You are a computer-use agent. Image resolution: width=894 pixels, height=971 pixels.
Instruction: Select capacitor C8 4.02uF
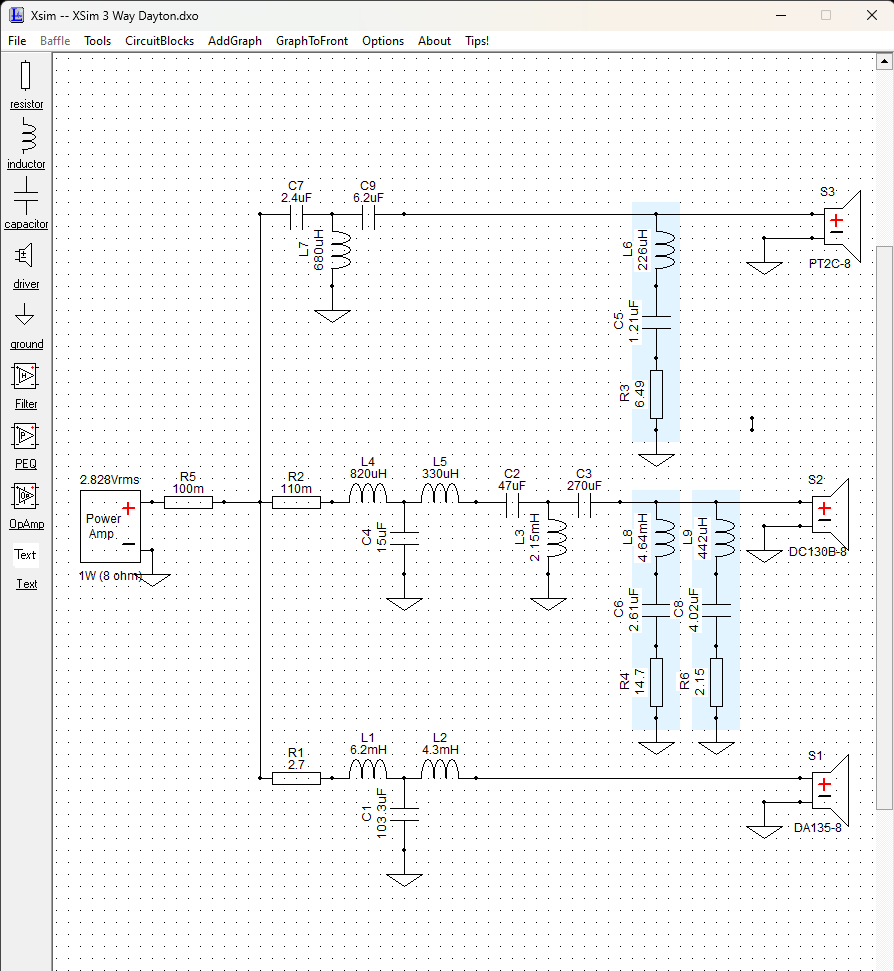point(716,610)
